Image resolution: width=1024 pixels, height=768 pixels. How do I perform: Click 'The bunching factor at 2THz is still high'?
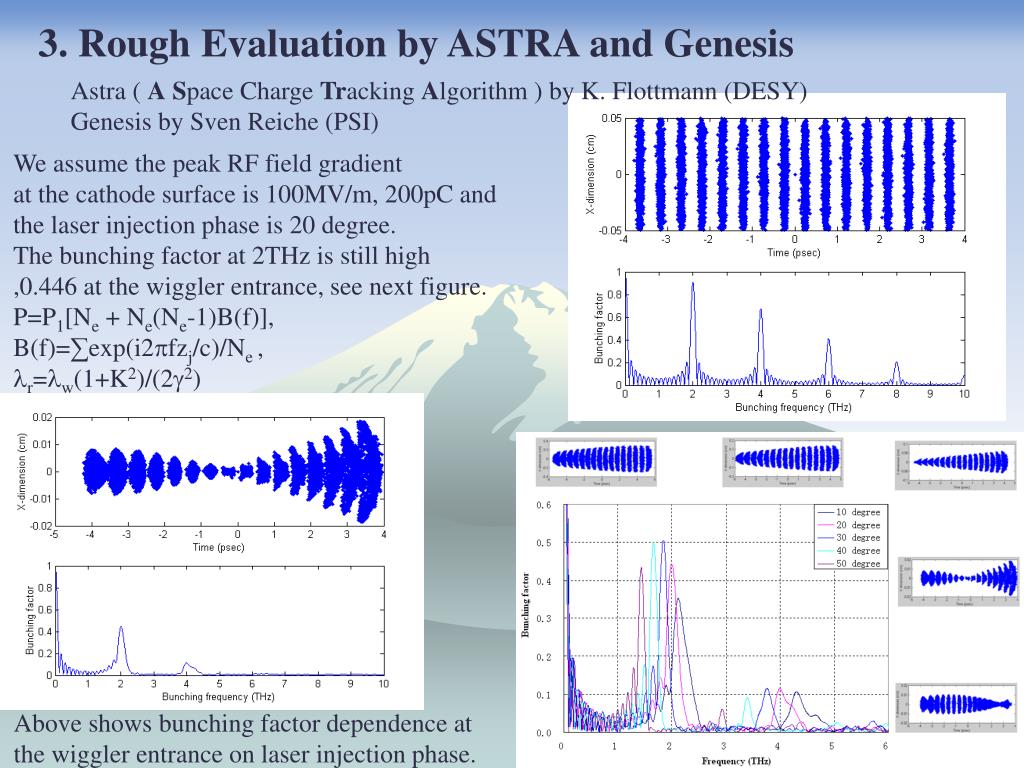point(221,255)
